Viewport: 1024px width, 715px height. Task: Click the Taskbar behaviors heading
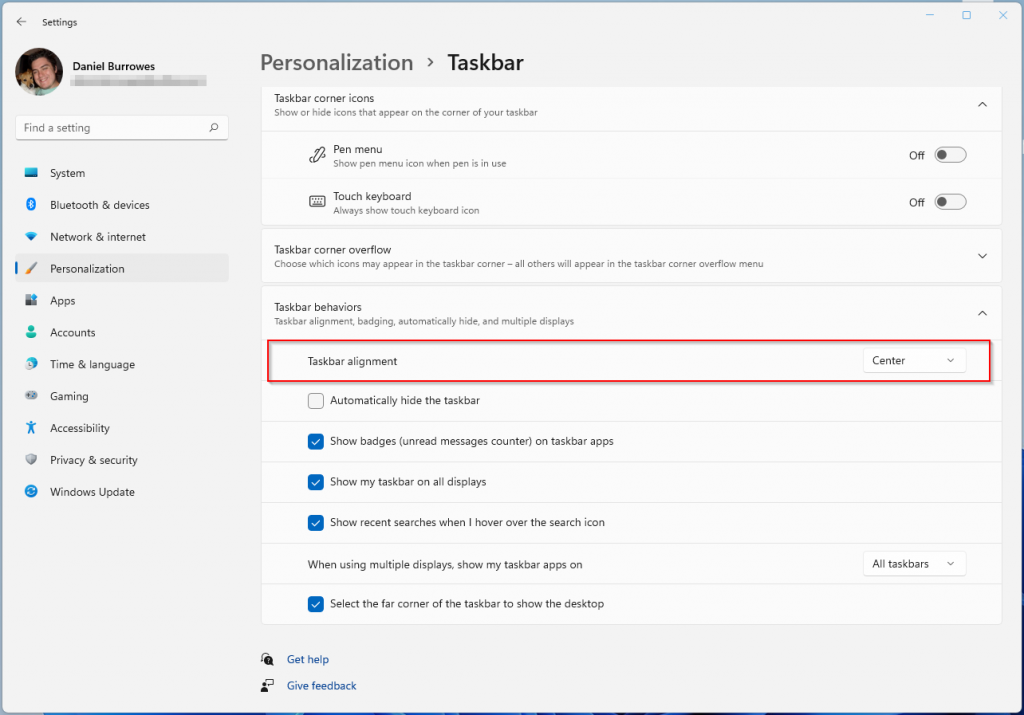[317, 307]
